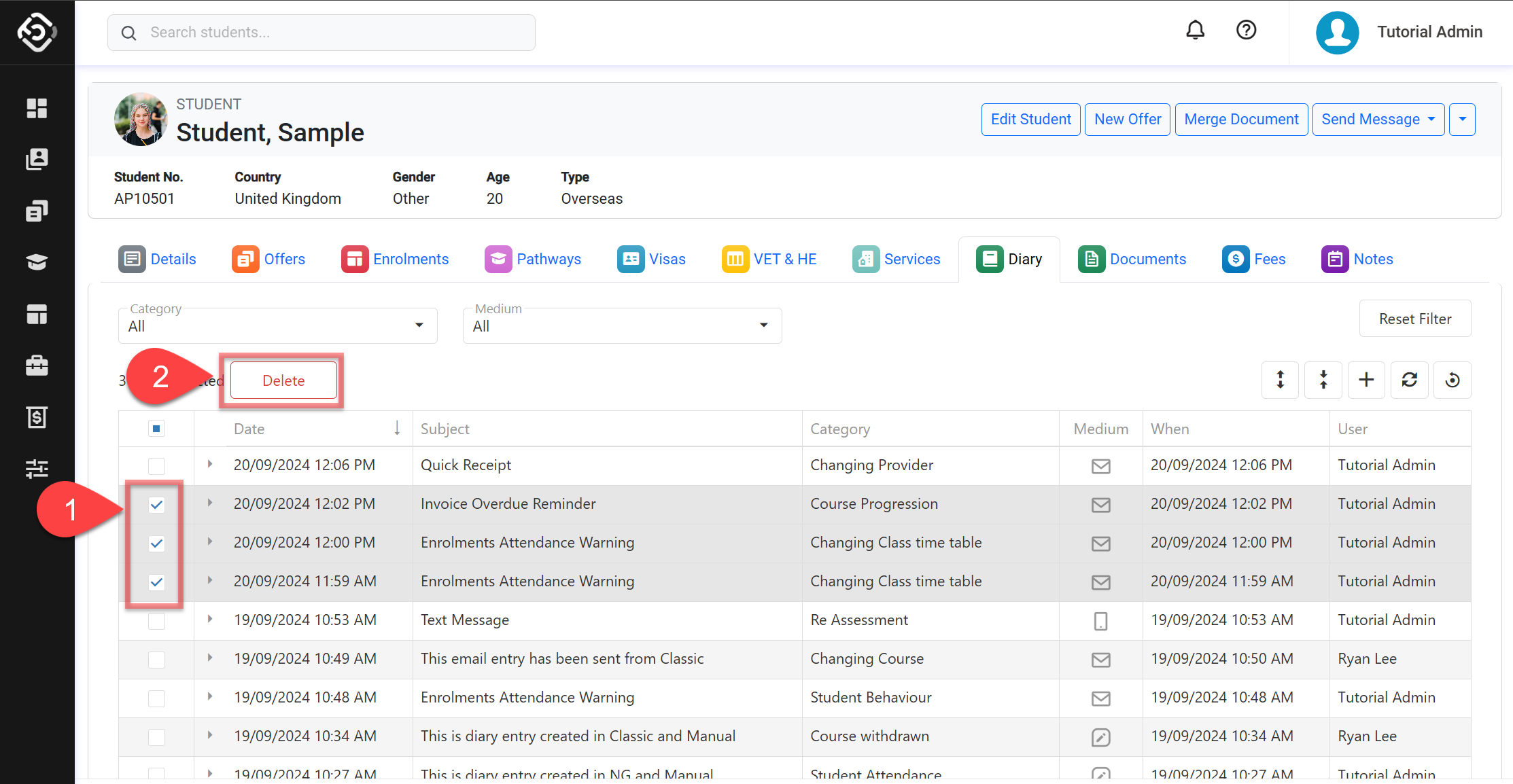Click Edit Student

pos(1030,120)
